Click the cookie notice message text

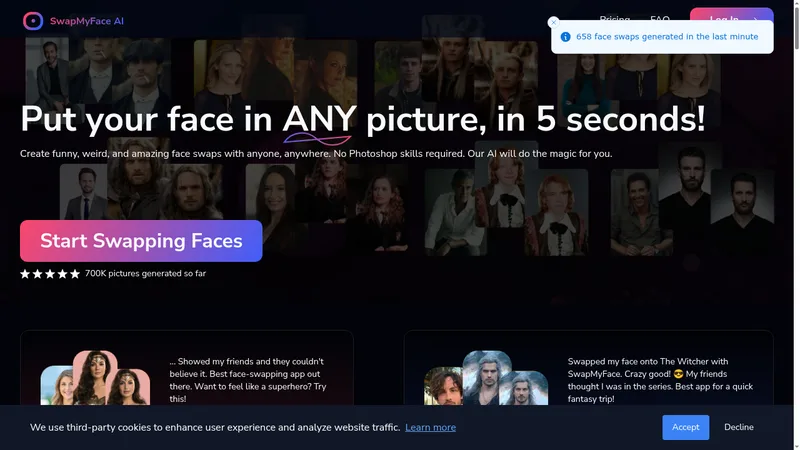pyautogui.click(x=215, y=428)
